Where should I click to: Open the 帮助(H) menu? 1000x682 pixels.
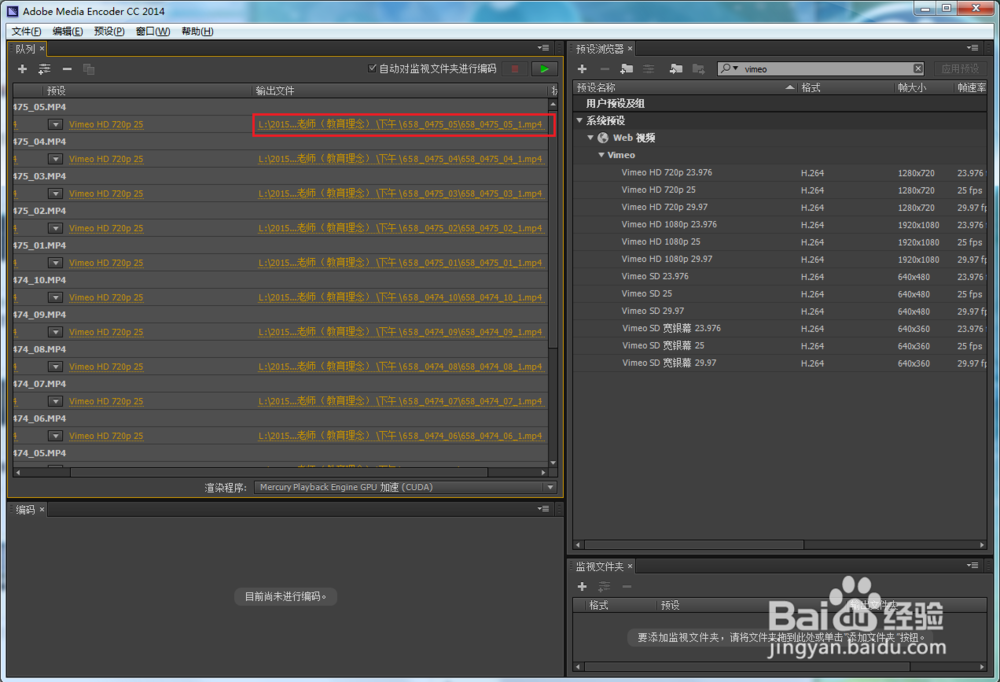point(197,31)
